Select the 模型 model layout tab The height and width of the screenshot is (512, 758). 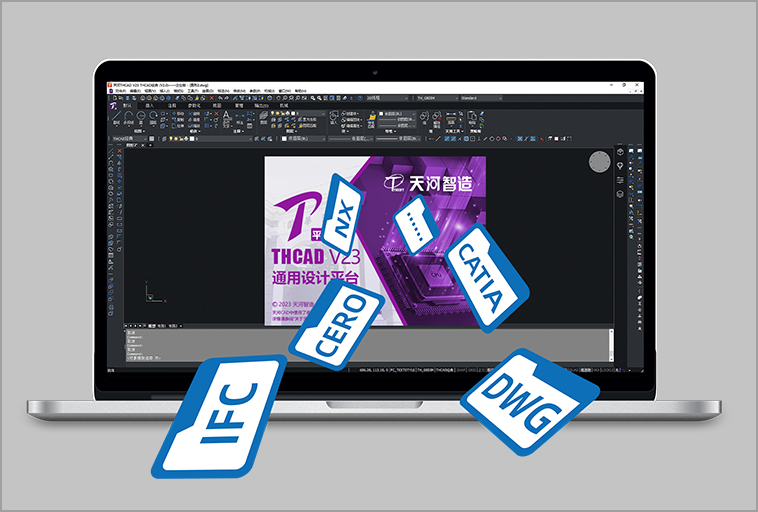tap(152, 326)
